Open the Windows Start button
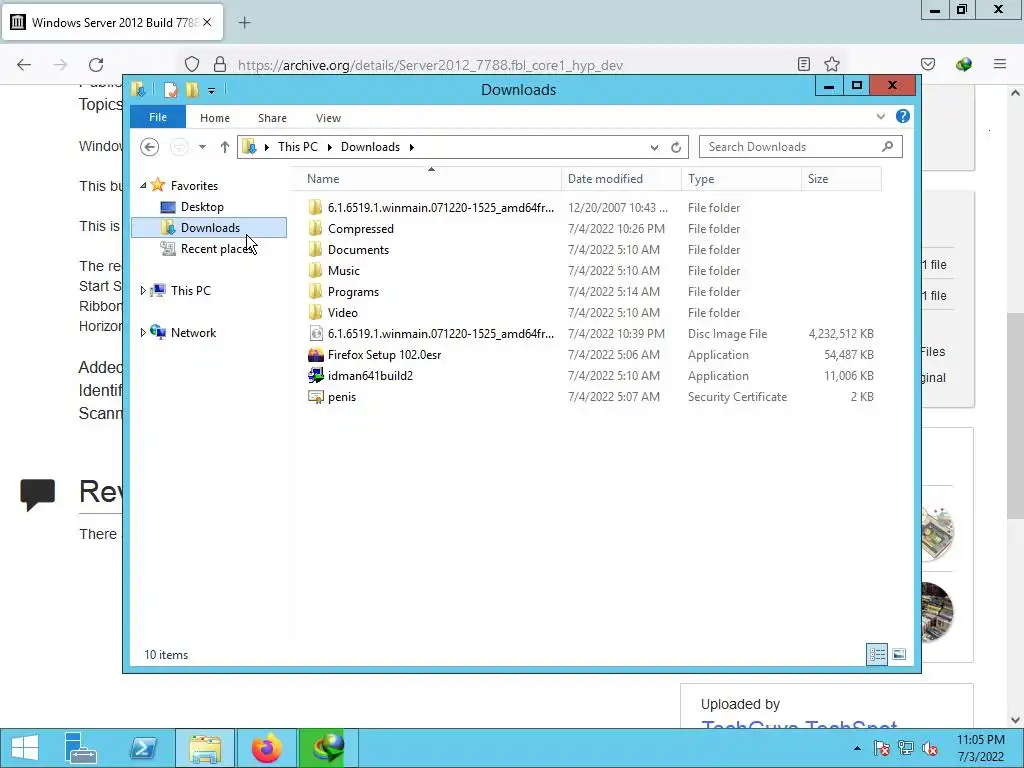 [x=25, y=748]
